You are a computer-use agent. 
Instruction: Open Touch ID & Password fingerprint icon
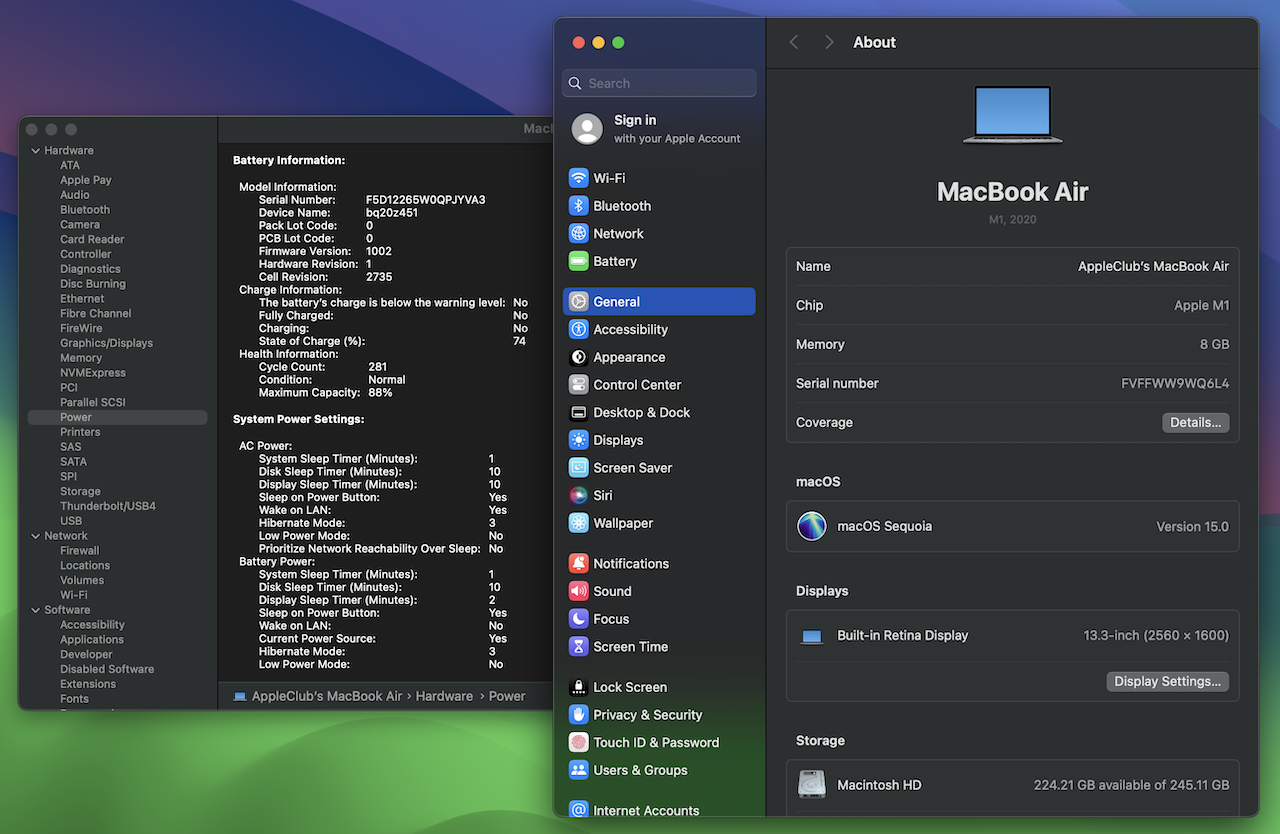point(578,743)
